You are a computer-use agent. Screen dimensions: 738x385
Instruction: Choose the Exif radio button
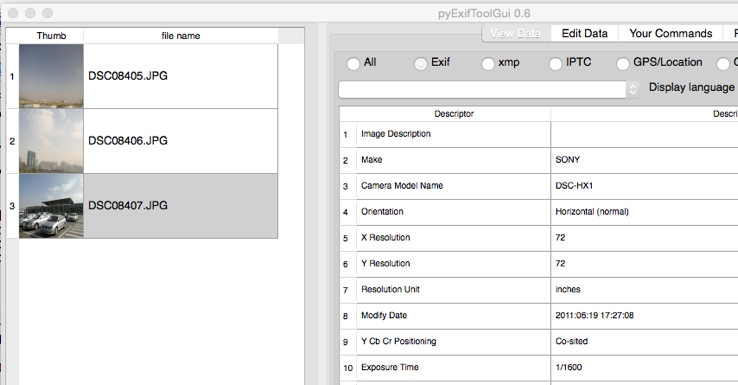click(x=421, y=63)
